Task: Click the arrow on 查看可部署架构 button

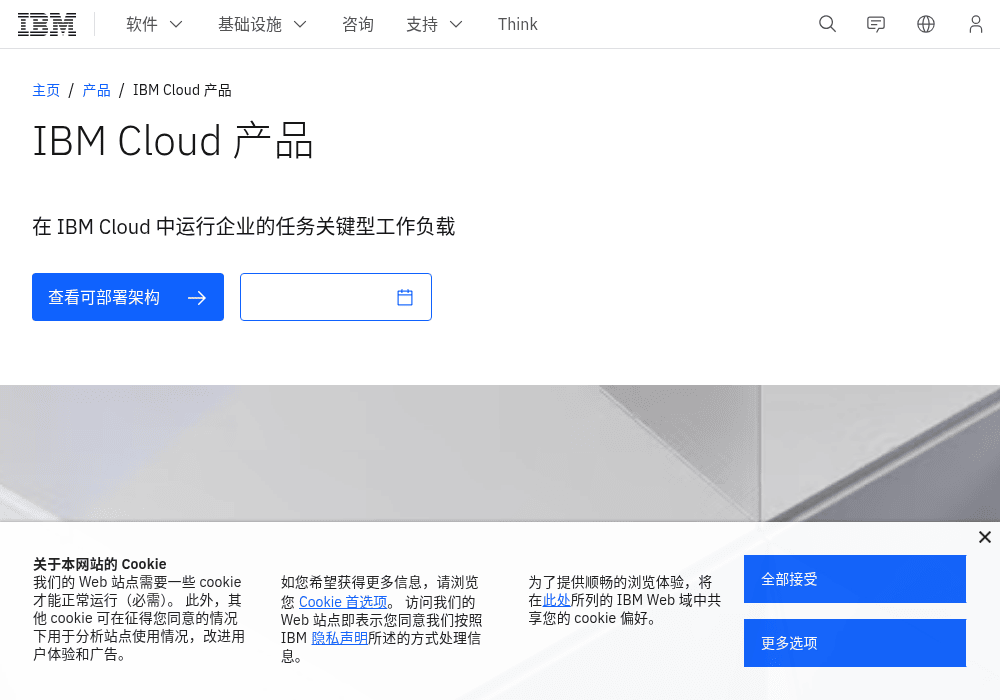Action: [x=197, y=298]
